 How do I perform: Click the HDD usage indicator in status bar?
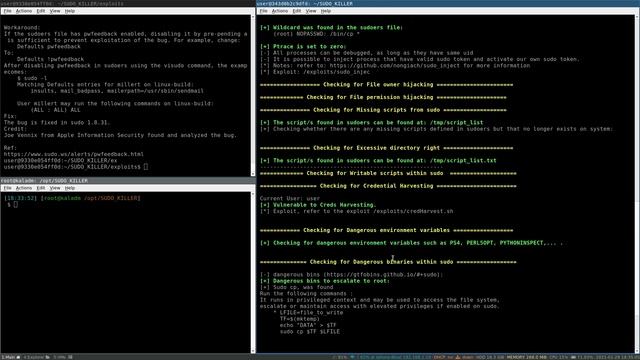[490, 357]
